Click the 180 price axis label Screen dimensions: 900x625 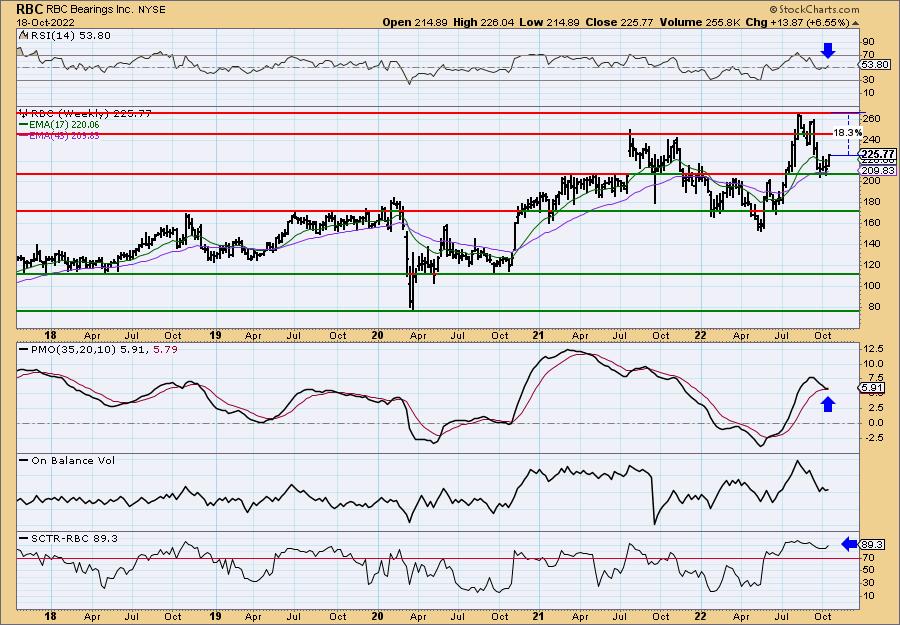coord(871,201)
